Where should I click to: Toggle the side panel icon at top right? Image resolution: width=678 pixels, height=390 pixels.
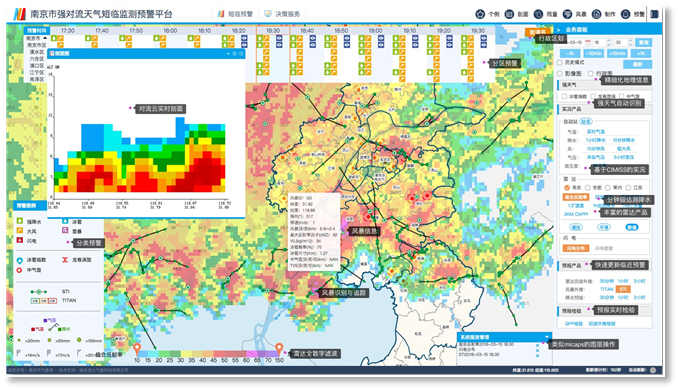click(x=655, y=14)
